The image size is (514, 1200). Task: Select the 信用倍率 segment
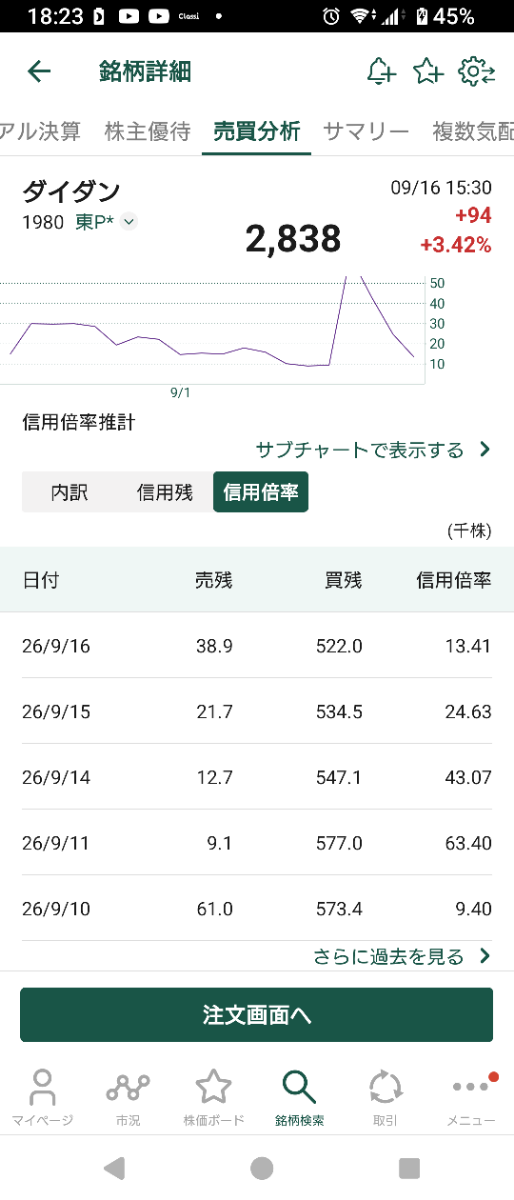click(261, 493)
